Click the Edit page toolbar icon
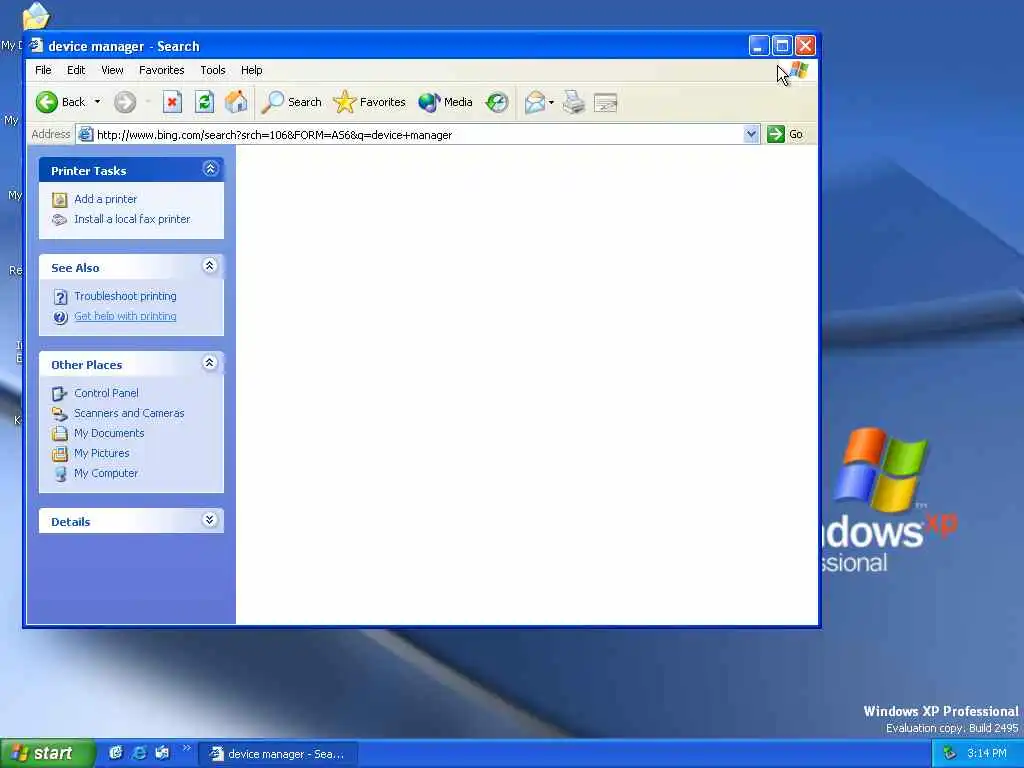The width and height of the screenshot is (1024, 768). coord(605,103)
